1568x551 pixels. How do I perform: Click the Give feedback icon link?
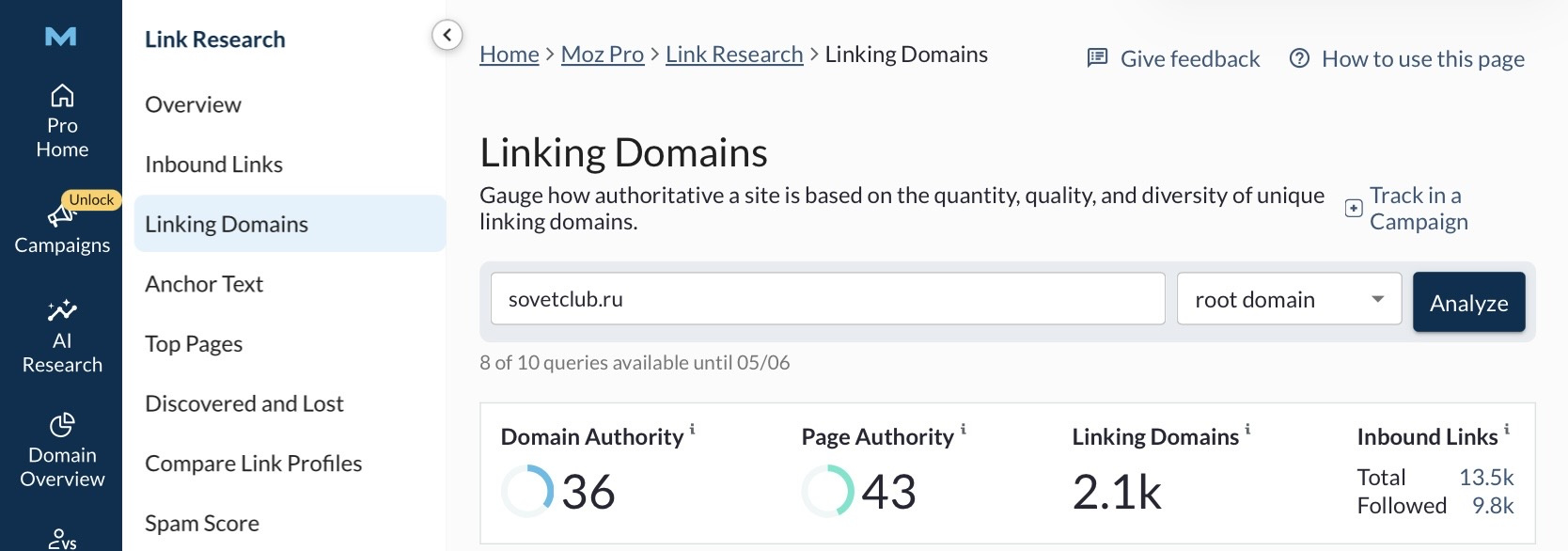click(x=1097, y=58)
